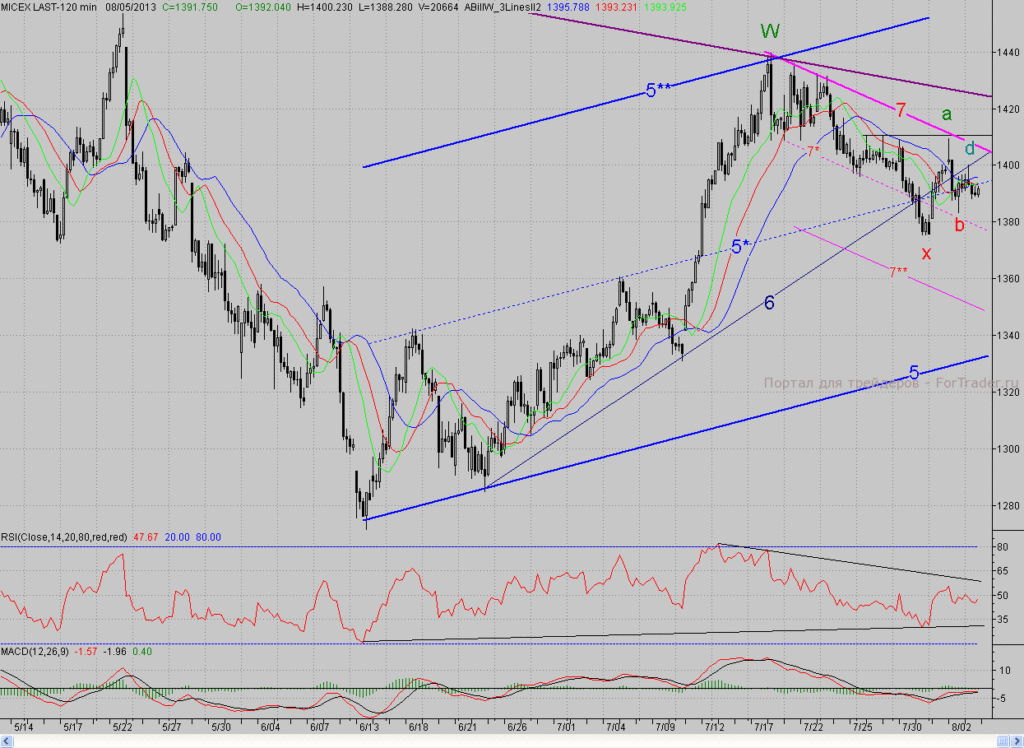Click the ABillW_3LinesII2 indicator name in header
Viewport: 1024px width, 748px height.
tap(502, 7)
